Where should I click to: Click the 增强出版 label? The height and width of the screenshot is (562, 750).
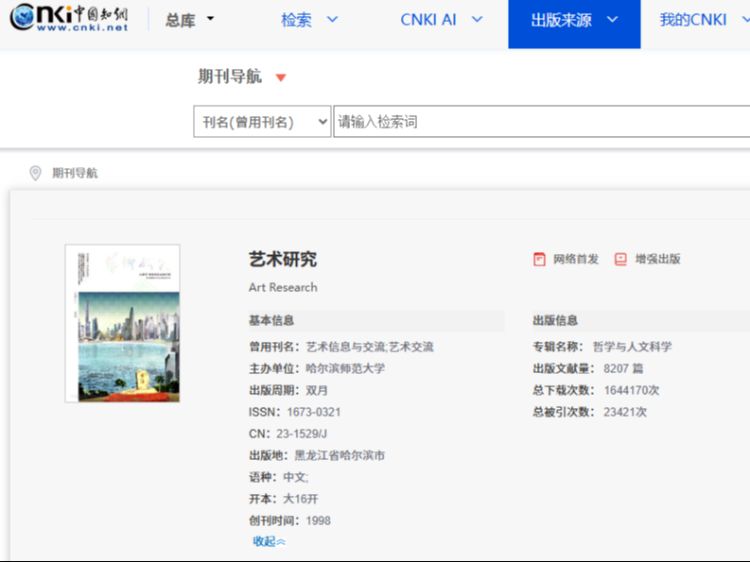[658, 259]
